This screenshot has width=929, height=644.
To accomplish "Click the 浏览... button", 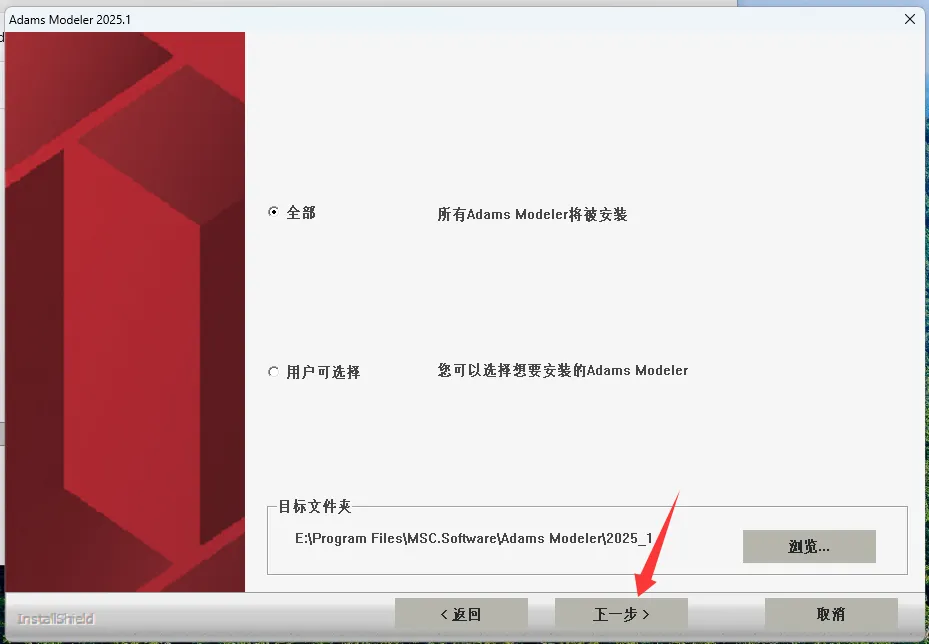I will (809, 546).
